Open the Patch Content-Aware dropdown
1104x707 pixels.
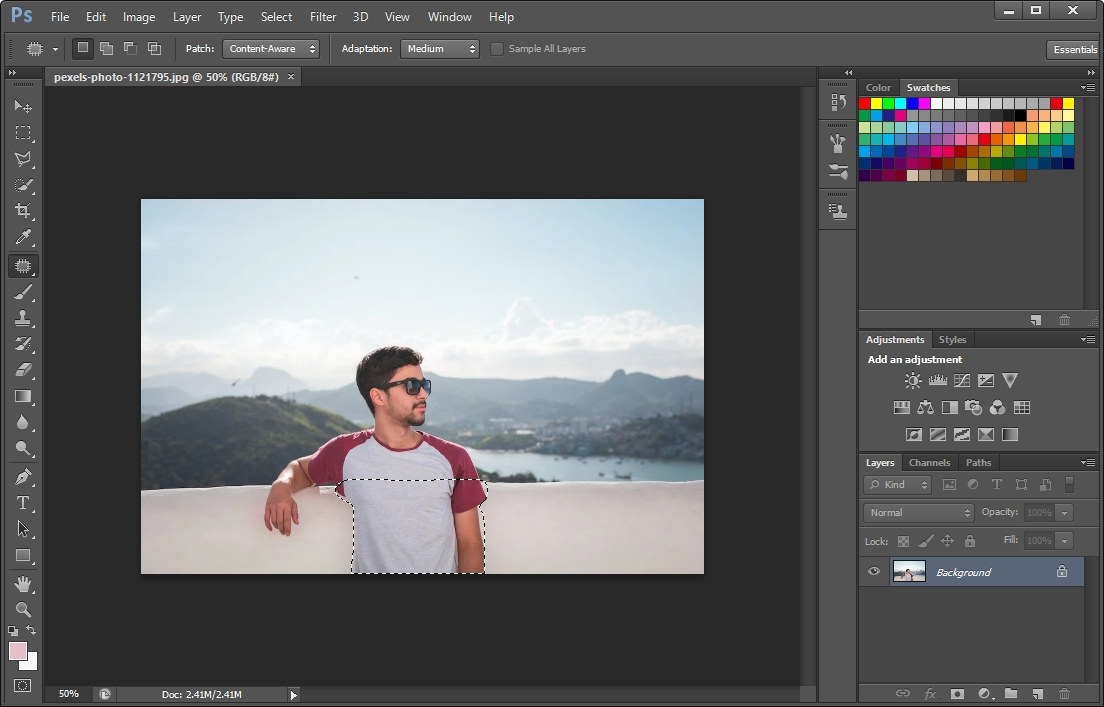271,49
